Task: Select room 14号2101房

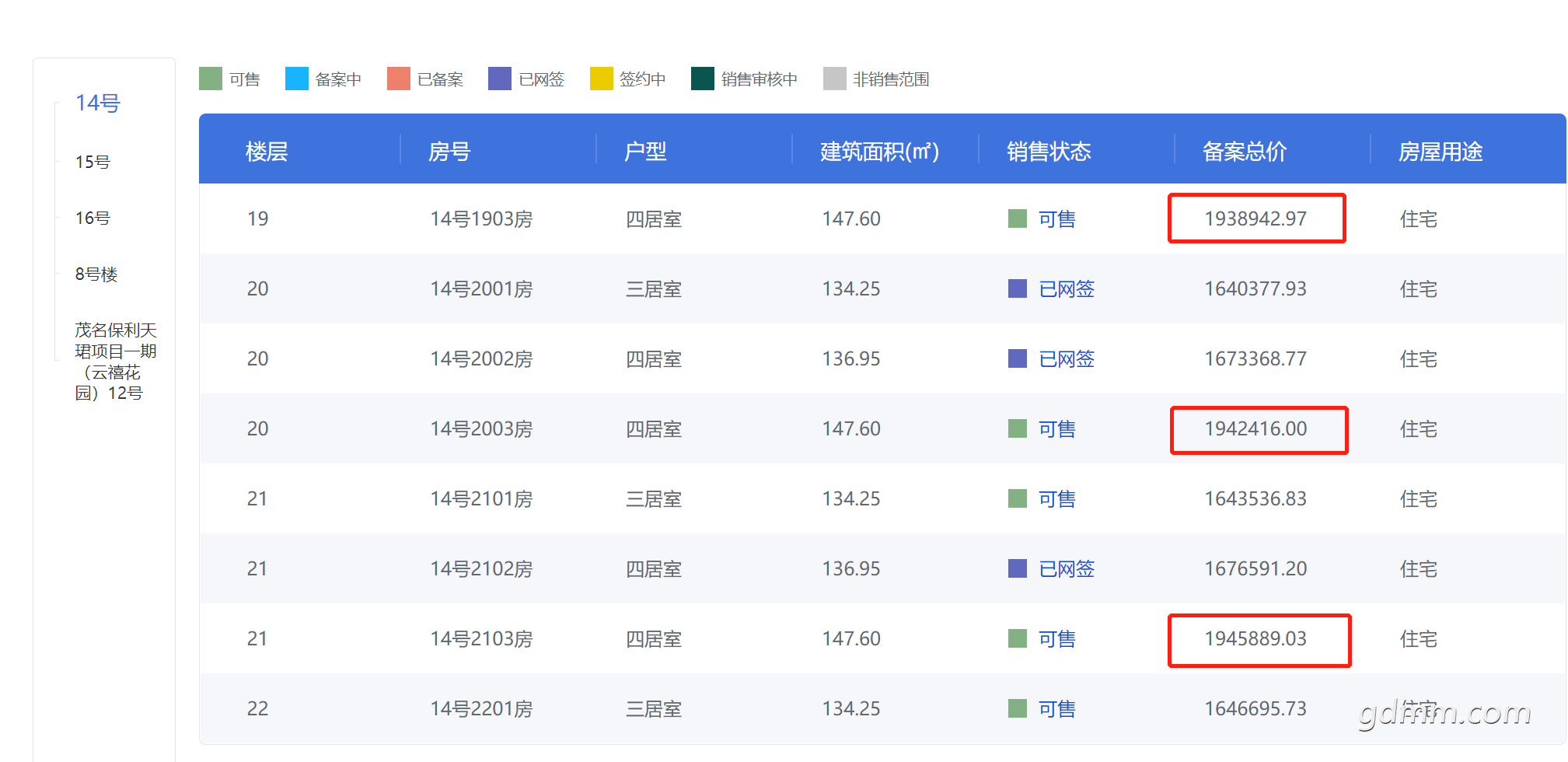Action: click(481, 498)
